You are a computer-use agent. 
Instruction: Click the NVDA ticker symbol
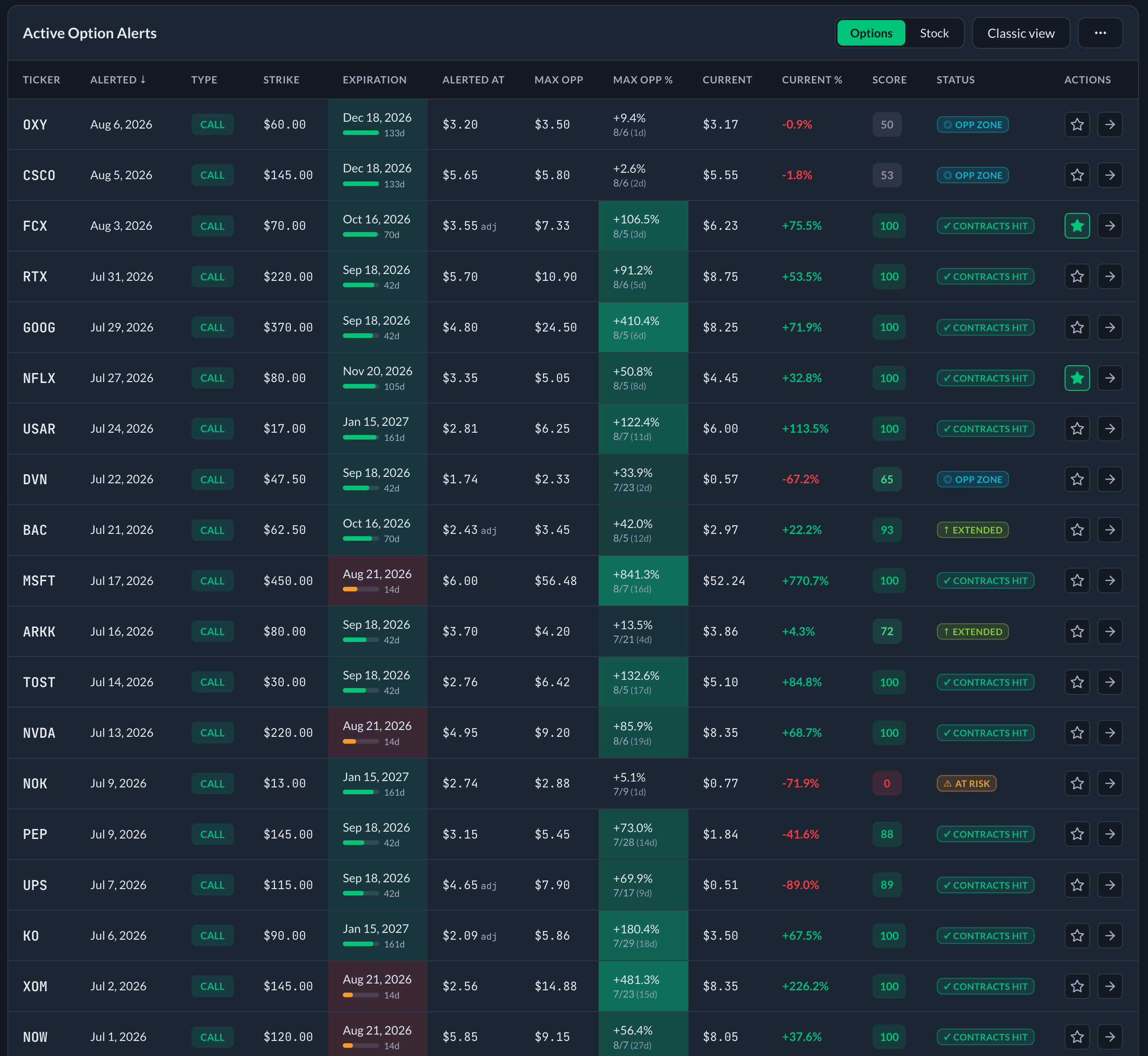39,733
